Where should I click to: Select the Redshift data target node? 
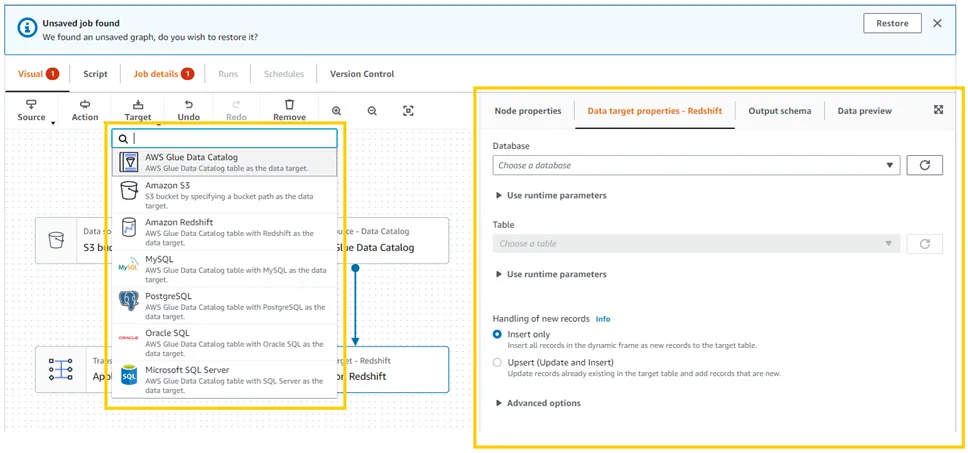(393, 369)
